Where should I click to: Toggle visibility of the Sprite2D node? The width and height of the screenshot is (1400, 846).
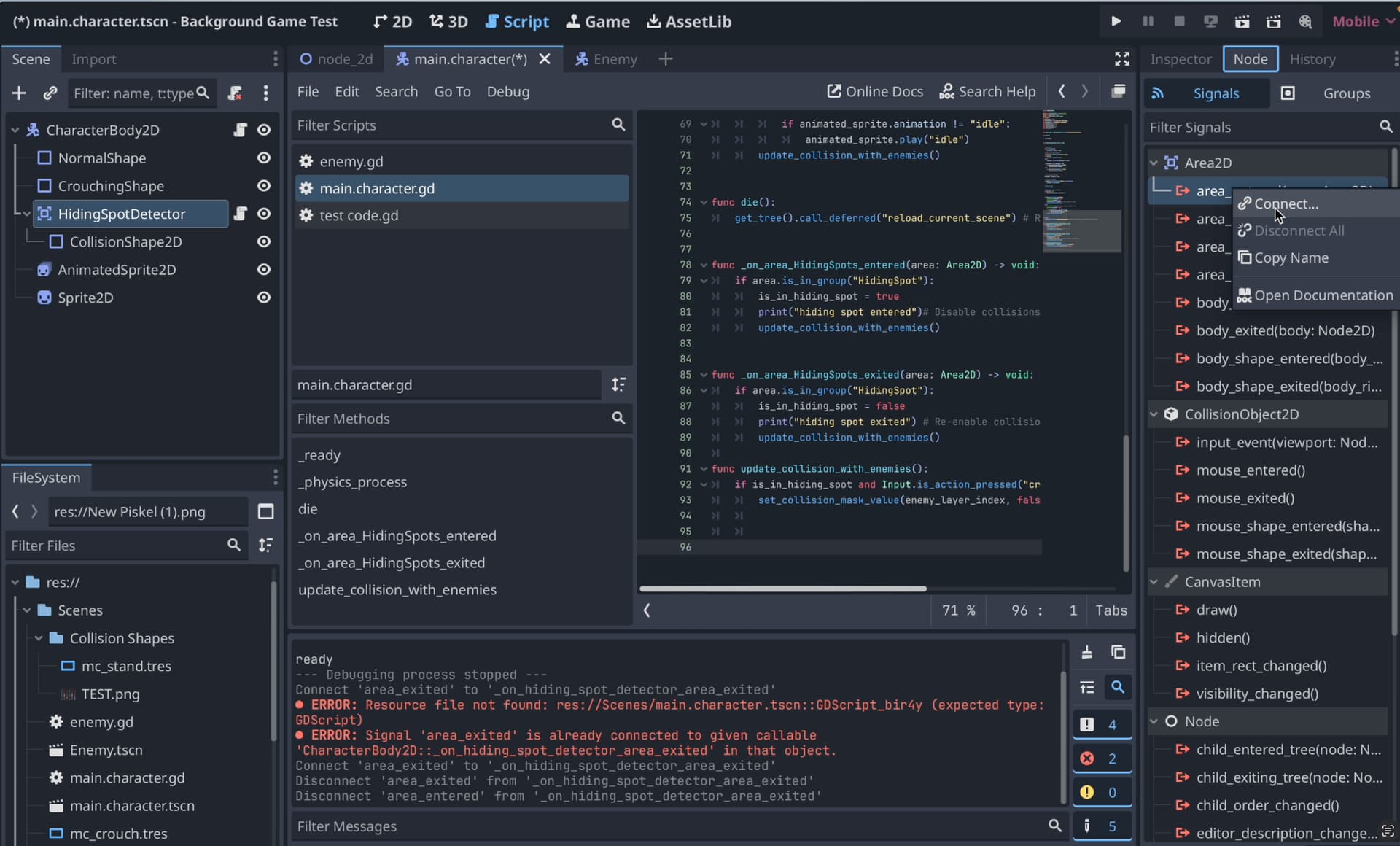264,297
